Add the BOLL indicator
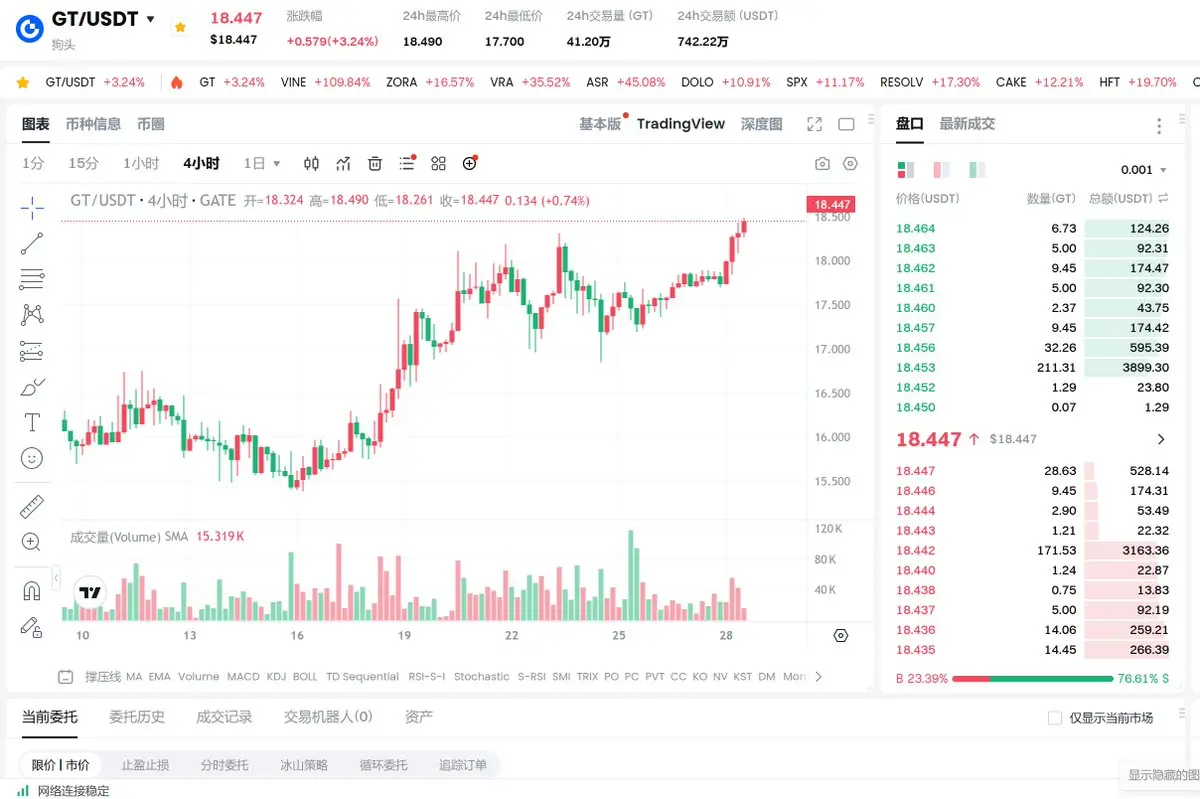 tap(305, 677)
